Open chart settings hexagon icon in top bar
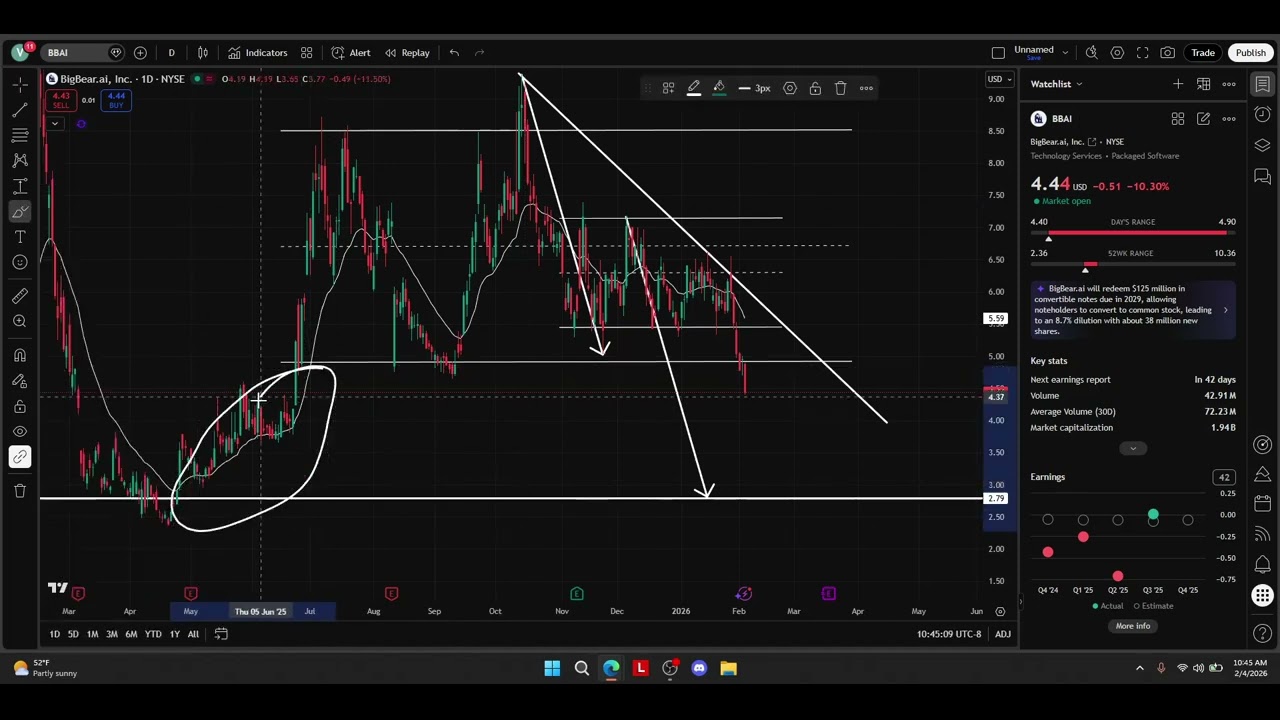Image resolution: width=1280 pixels, height=720 pixels. pyautogui.click(x=1117, y=53)
